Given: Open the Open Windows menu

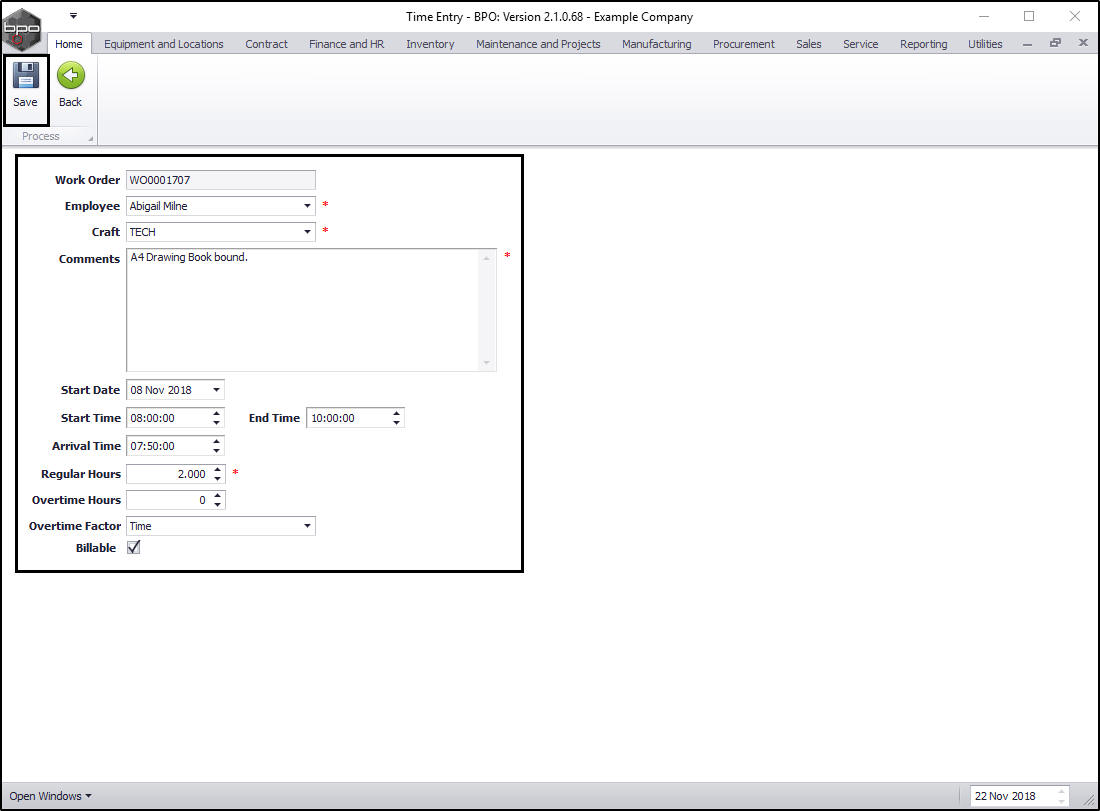Looking at the screenshot, I should pyautogui.click(x=51, y=796).
